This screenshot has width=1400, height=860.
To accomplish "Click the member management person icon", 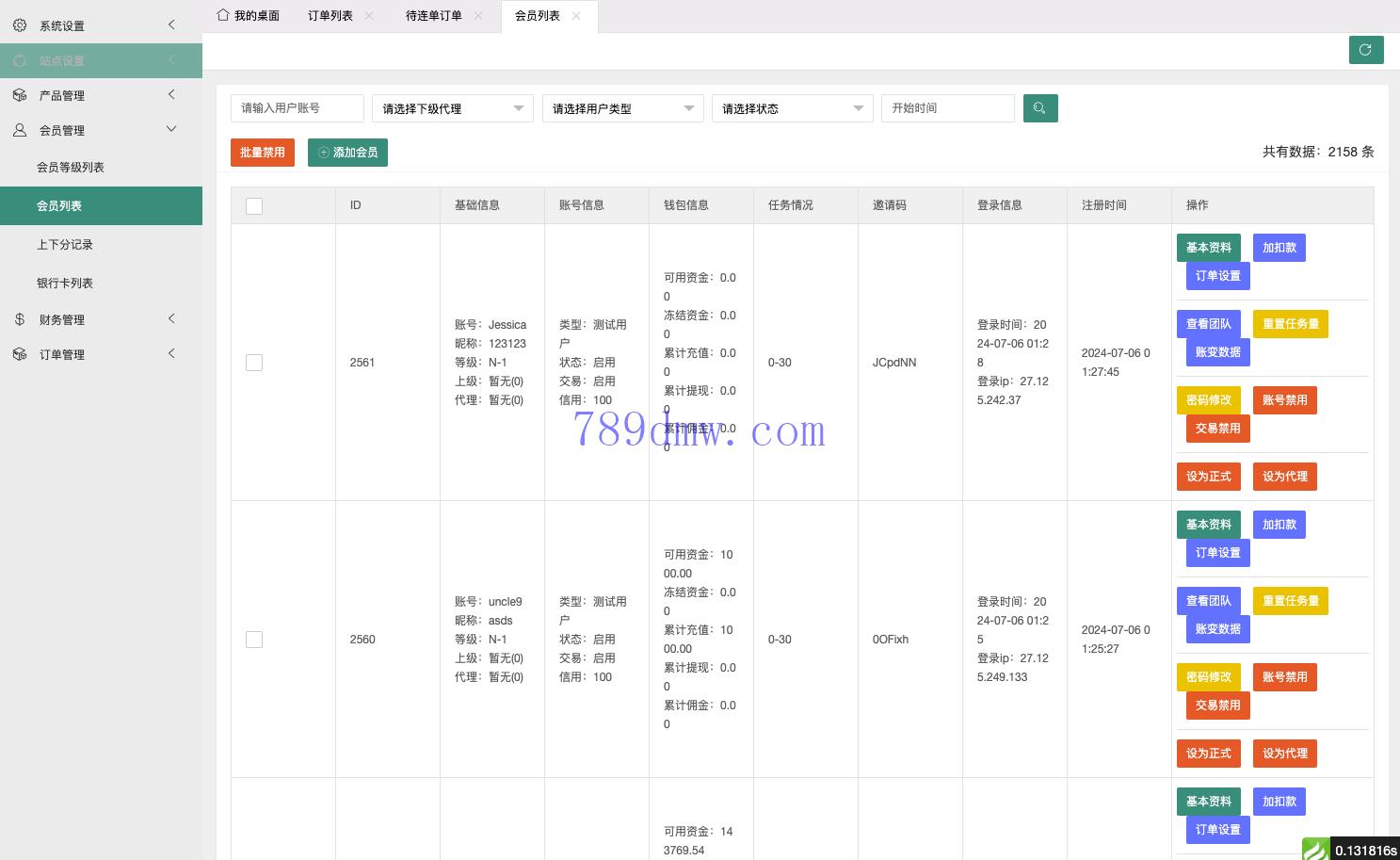I will (x=20, y=130).
